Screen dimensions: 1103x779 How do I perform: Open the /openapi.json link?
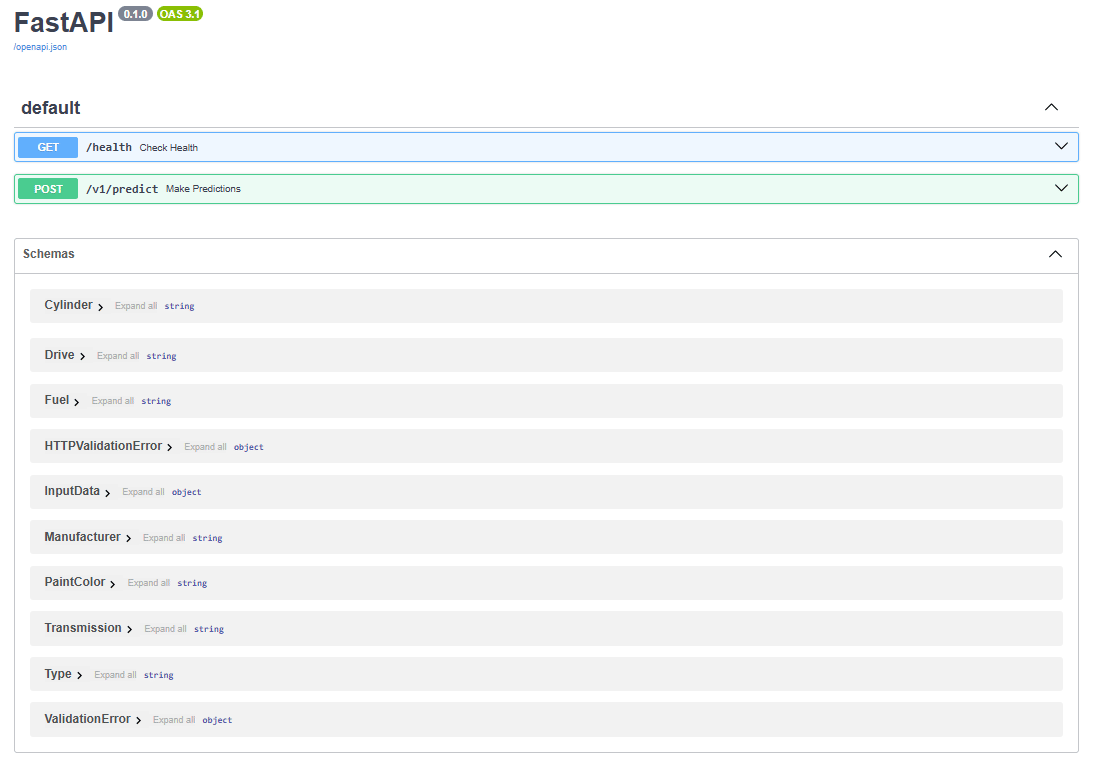[40, 47]
